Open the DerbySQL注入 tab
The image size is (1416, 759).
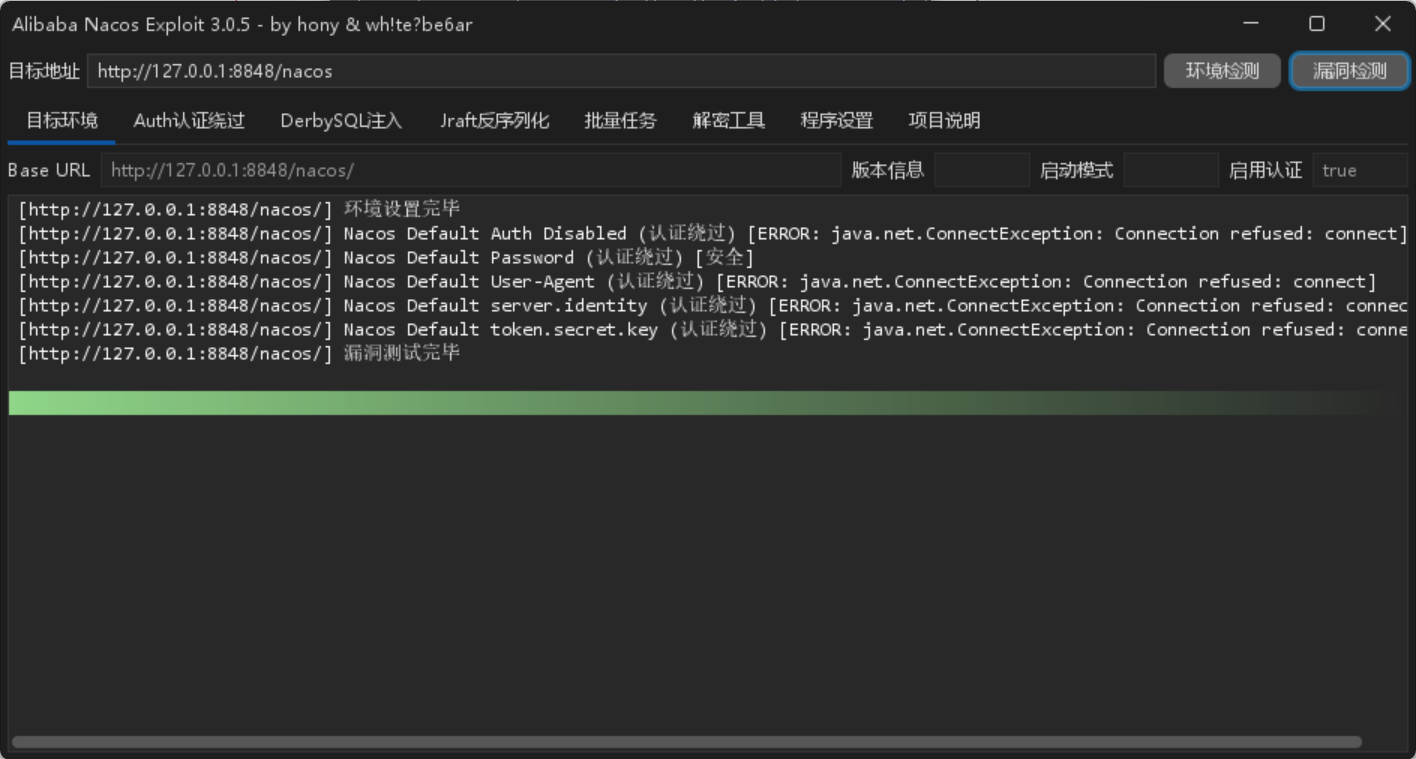[x=341, y=121]
